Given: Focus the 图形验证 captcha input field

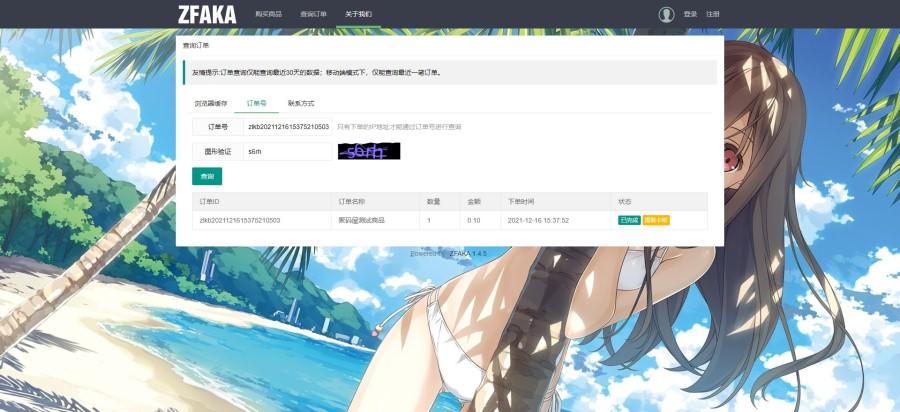Looking at the screenshot, I should tap(288, 151).
